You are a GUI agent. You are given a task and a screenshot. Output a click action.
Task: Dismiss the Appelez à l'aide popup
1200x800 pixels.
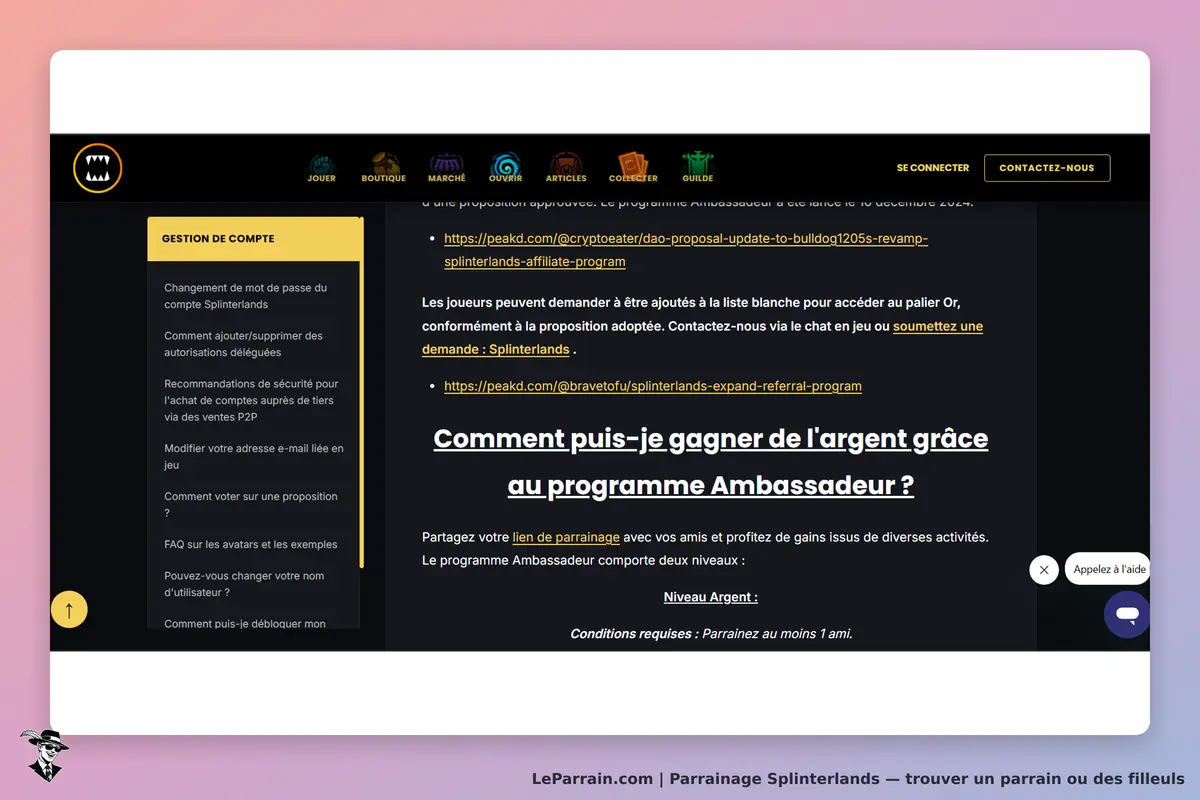pyautogui.click(x=1044, y=570)
